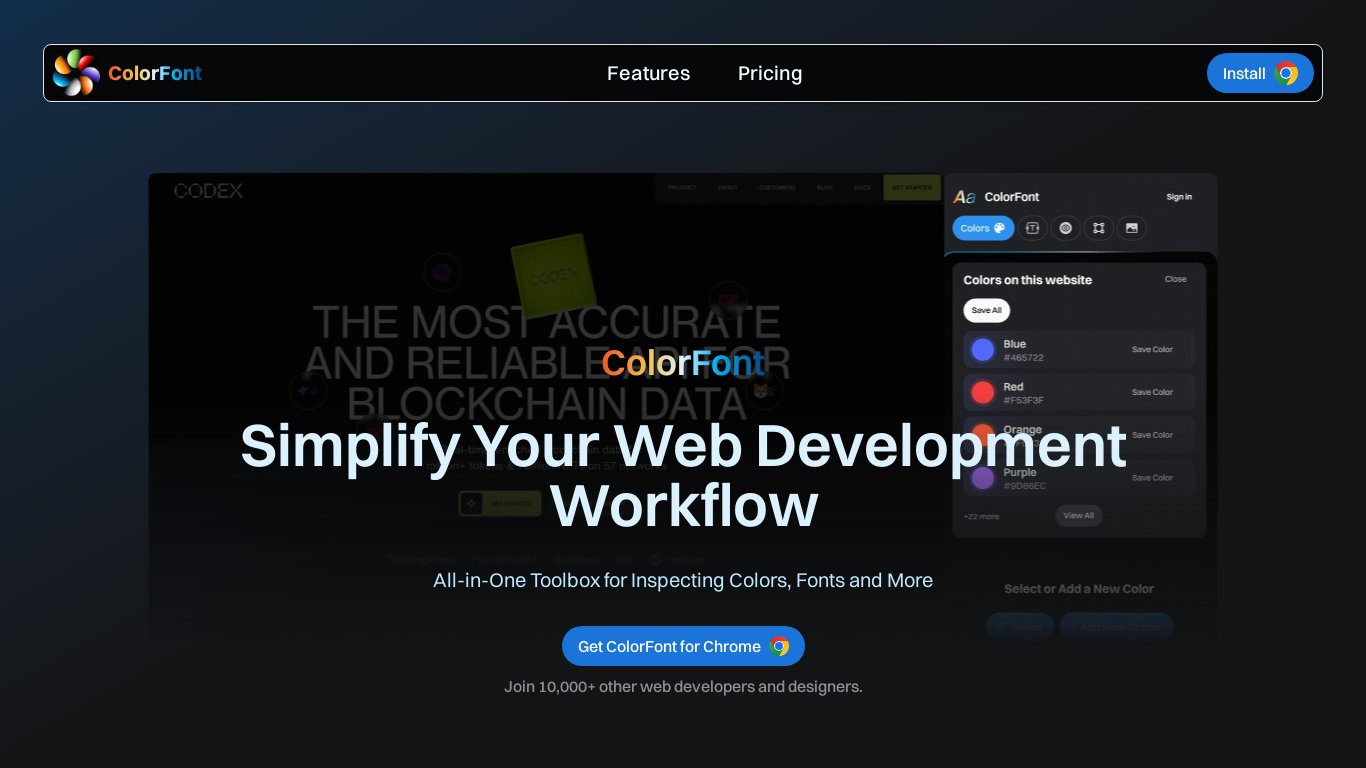The height and width of the screenshot is (768, 1366).
Task: Save Color for the Blue row
Action: [x=1152, y=350]
